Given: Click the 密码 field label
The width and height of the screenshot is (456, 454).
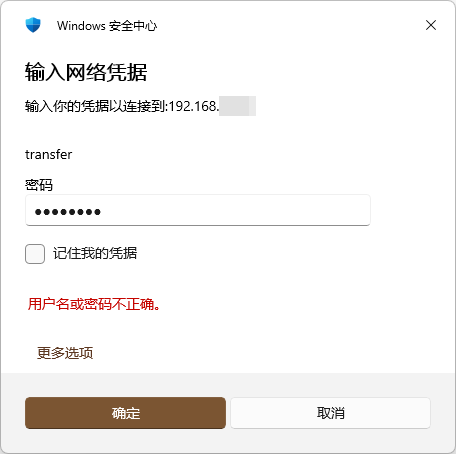Looking at the screenshot, I should click(39, 185).
